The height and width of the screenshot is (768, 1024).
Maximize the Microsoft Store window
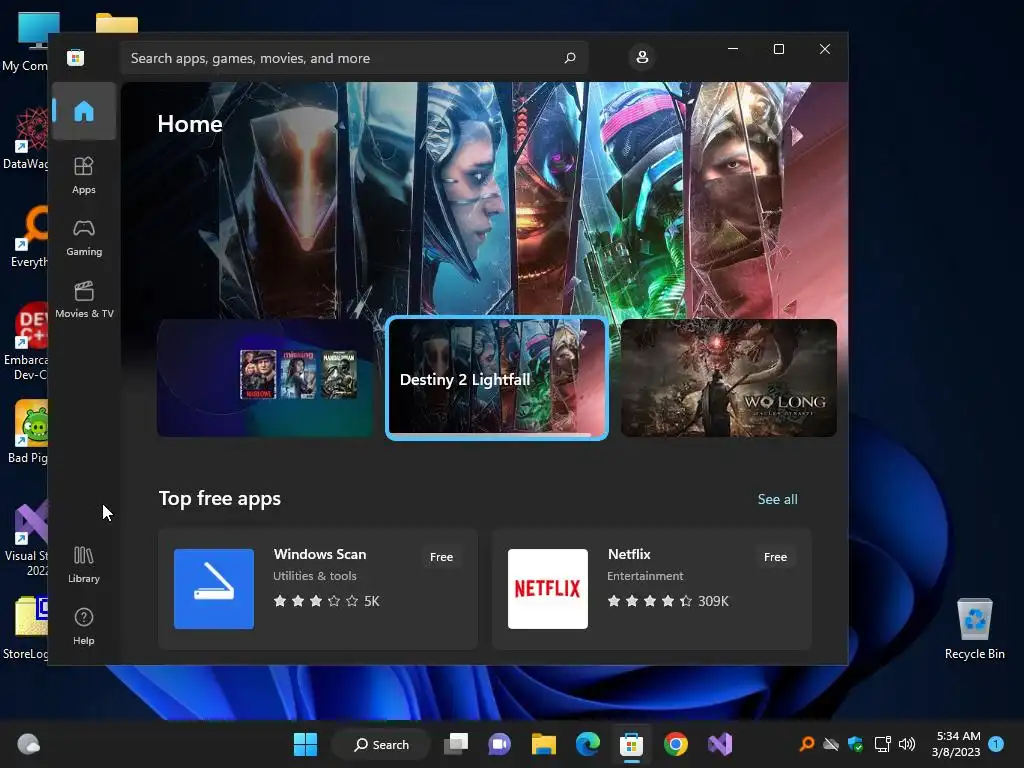(x=778, y=49)
